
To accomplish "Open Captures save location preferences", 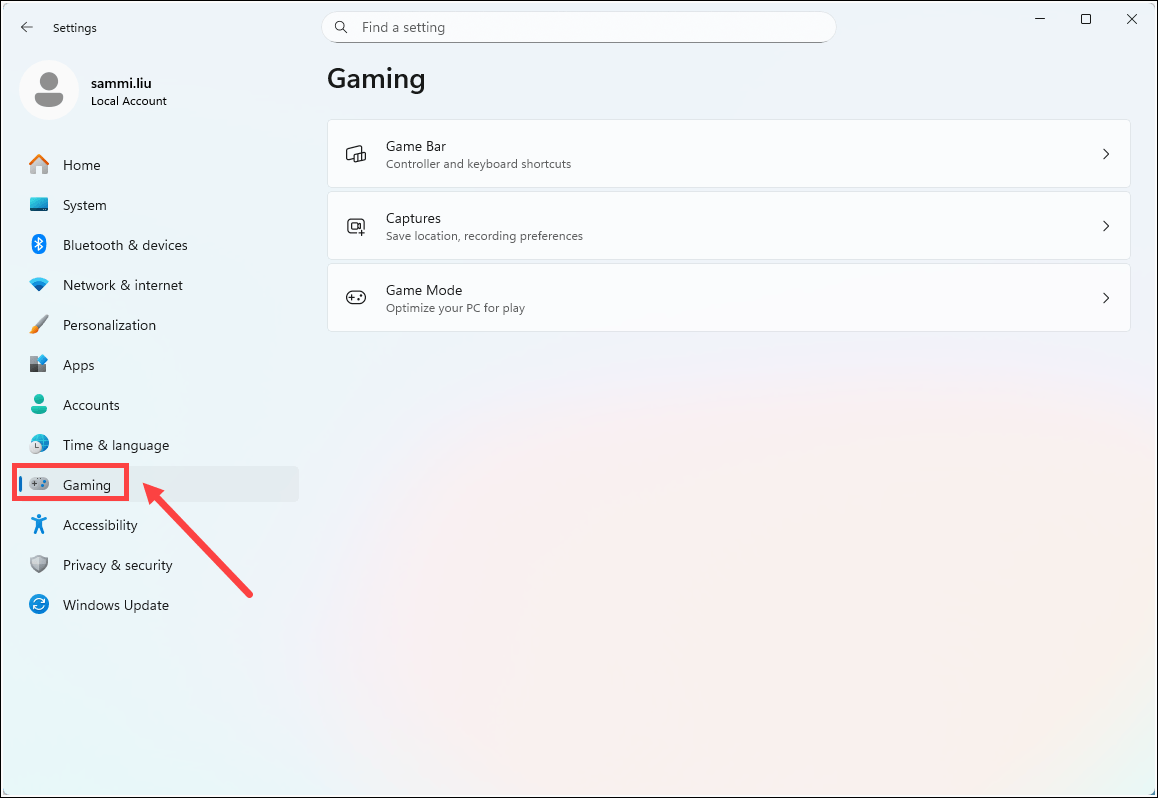I will [728, 226].
